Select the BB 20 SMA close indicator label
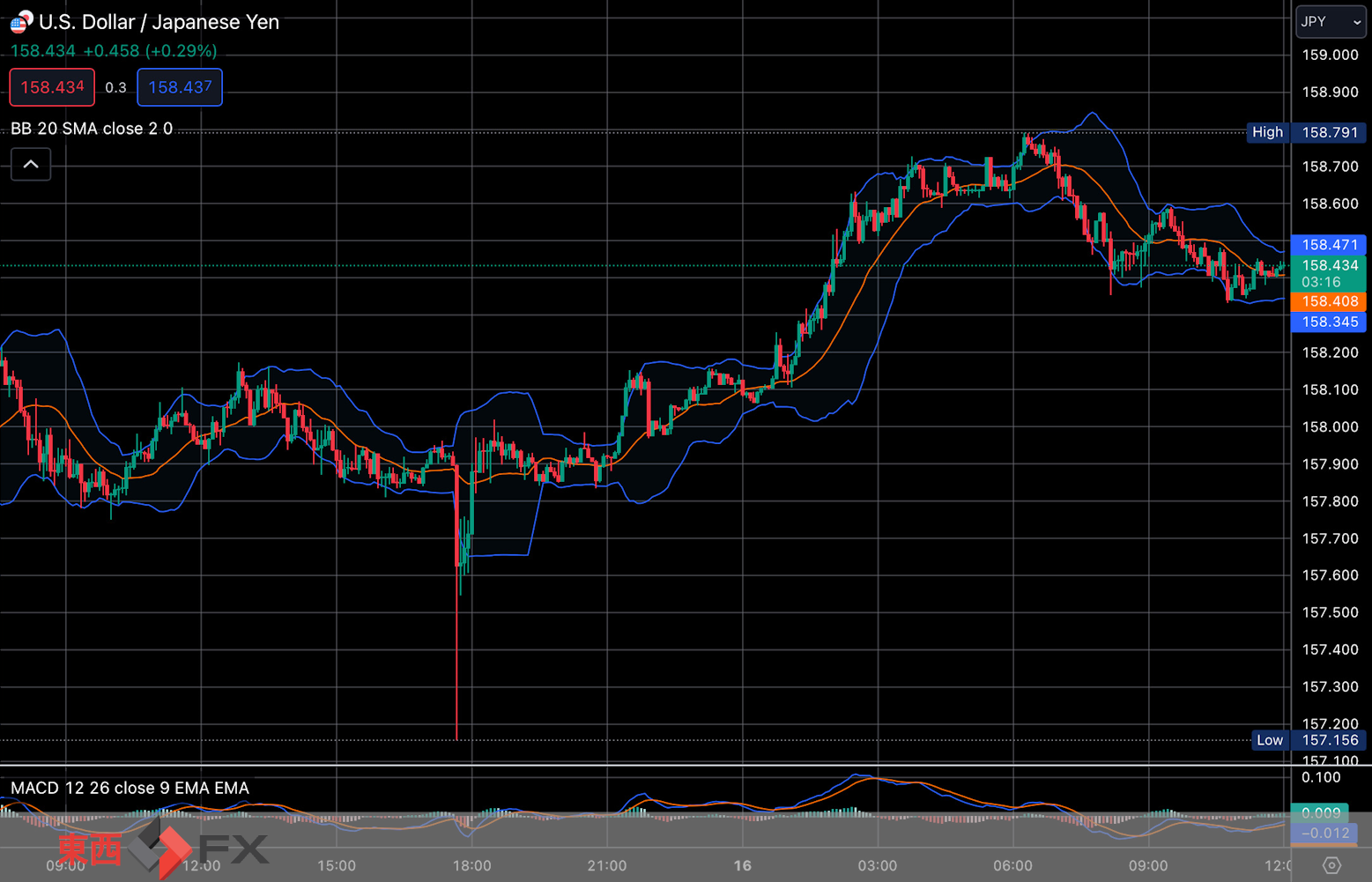 click(92, 129)
